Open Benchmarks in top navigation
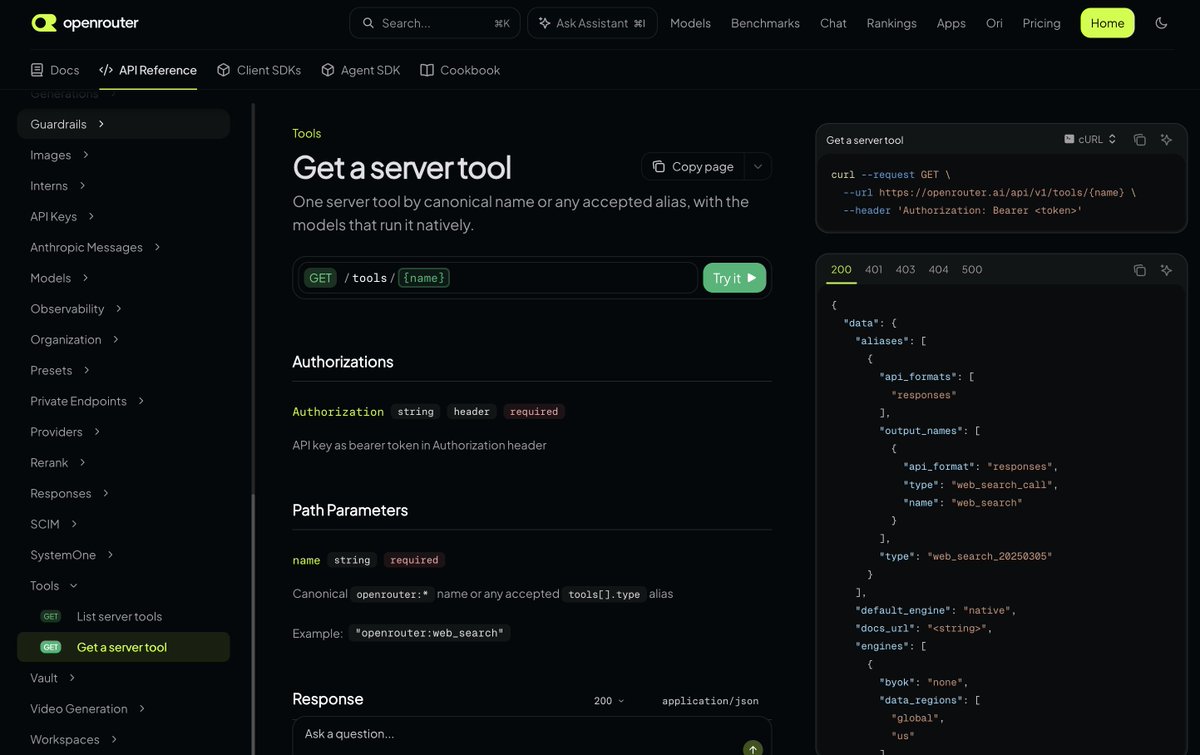The height and width of the screenshot is (755, 1200). click(765, 23)
